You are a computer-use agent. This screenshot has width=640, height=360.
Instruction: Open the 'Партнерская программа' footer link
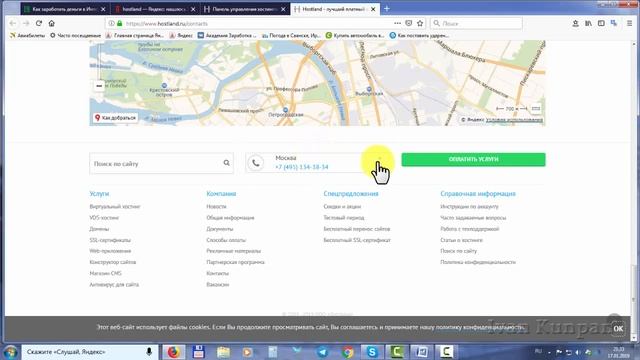click(x=236, y=262)
